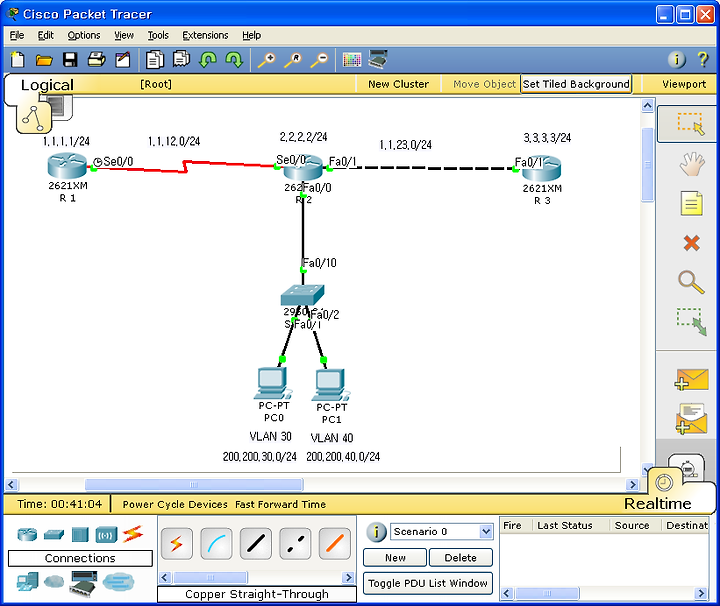The image size is (720, 606).
Task: Open the Tools menu
Action: [x=158, y=35]
